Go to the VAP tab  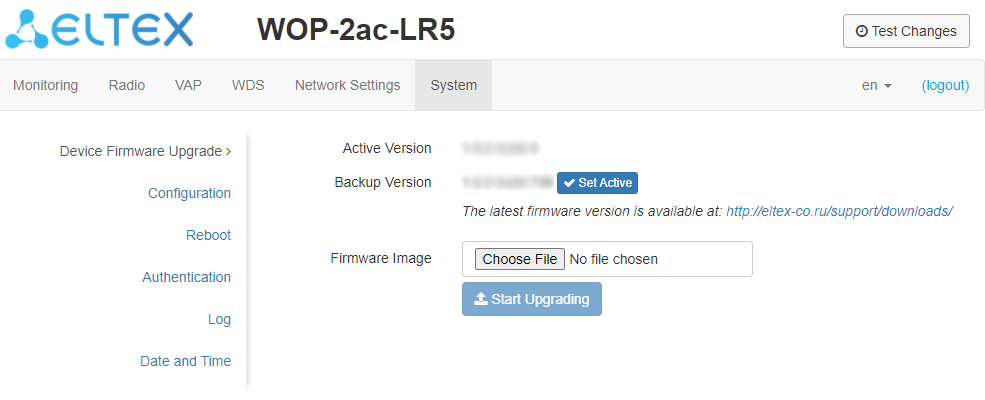[188, 85]
